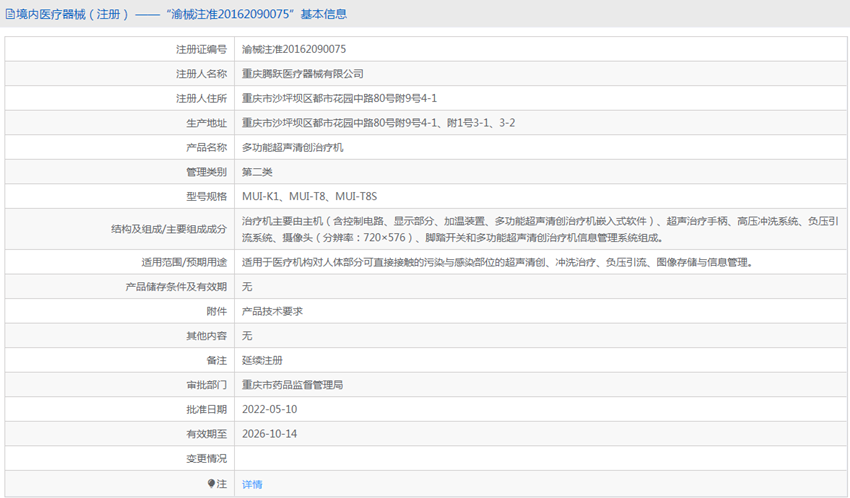Click 无 in the 产品储存条件及有效期 row

click(247, 287)
